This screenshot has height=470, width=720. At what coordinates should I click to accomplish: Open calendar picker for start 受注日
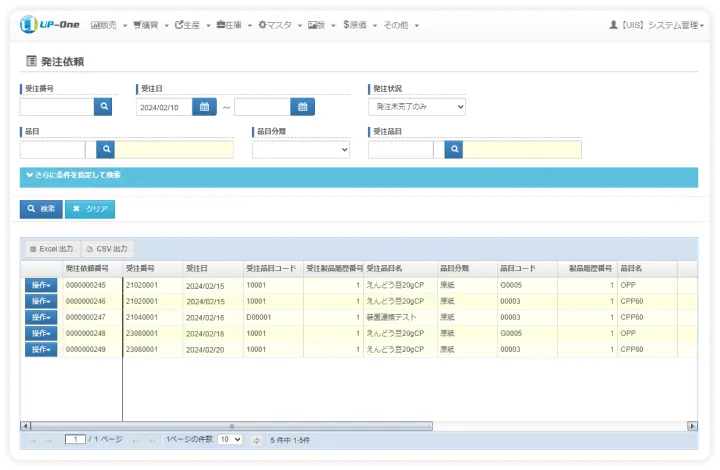pos(203,106)
